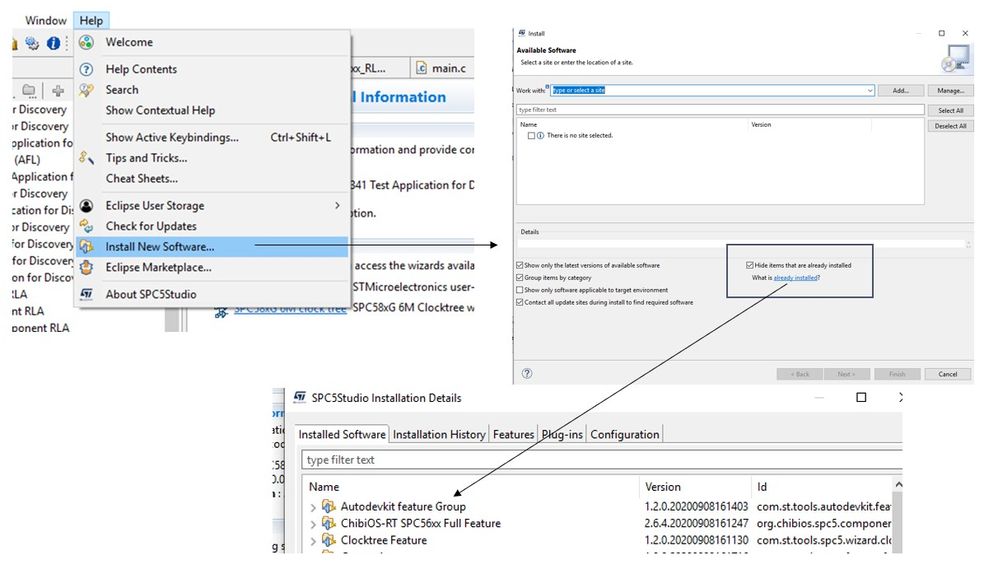Click the Select All button

tap(950, 110)
